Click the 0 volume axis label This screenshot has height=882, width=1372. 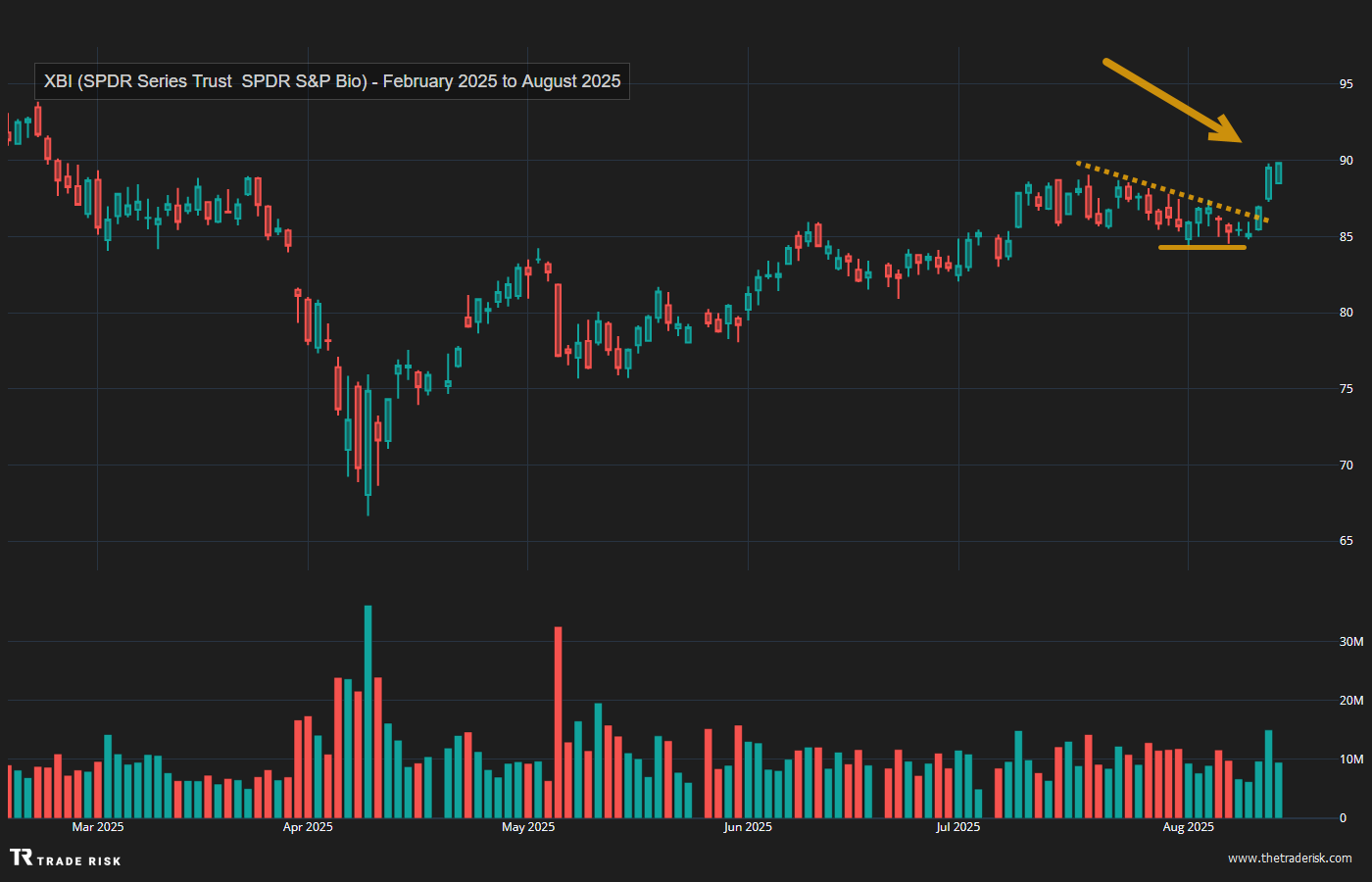coord(1343,818)
